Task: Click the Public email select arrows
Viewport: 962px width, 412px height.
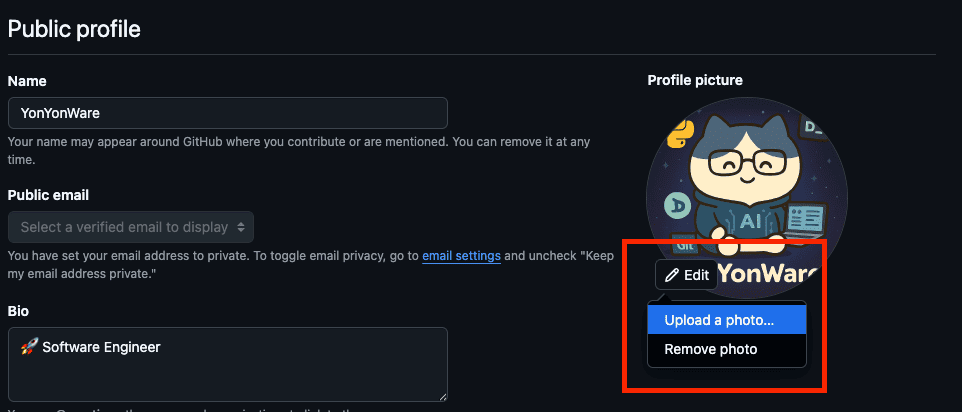Action: [239, 227]
